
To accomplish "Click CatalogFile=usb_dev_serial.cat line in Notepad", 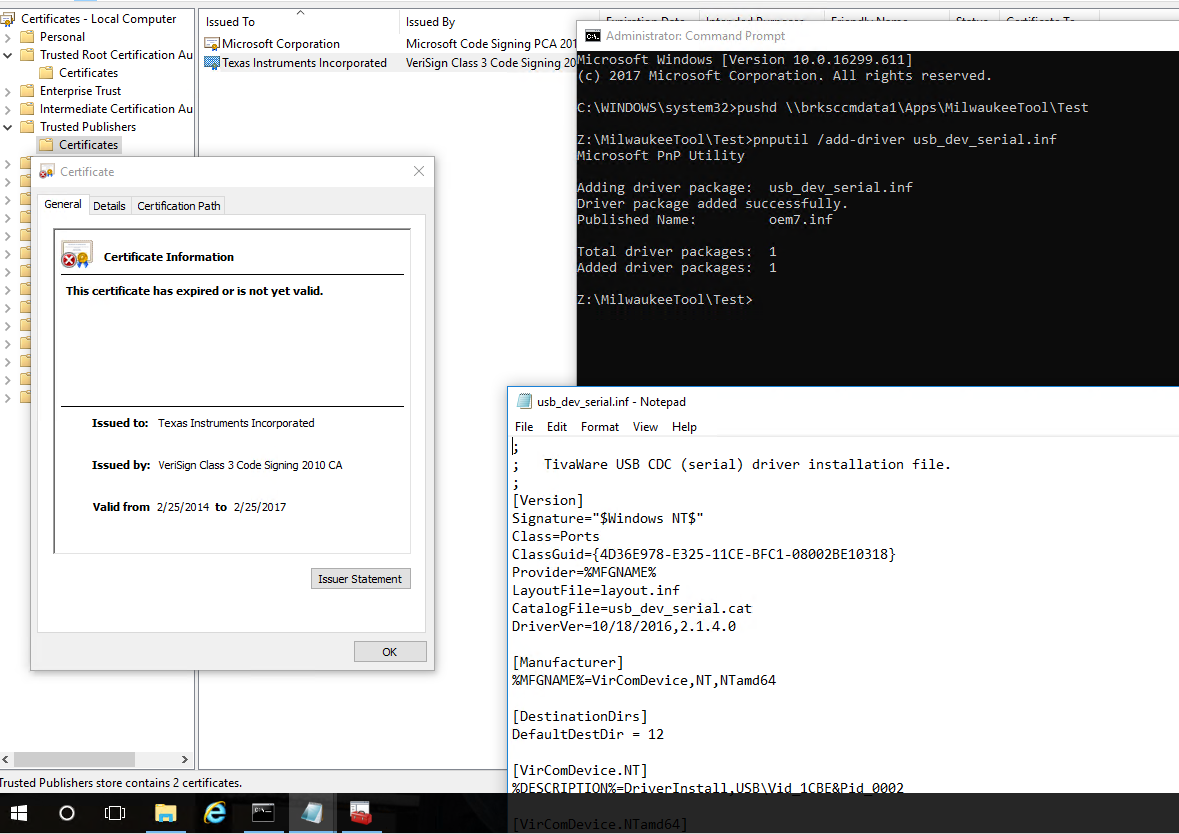I will (x=632, y=608).
